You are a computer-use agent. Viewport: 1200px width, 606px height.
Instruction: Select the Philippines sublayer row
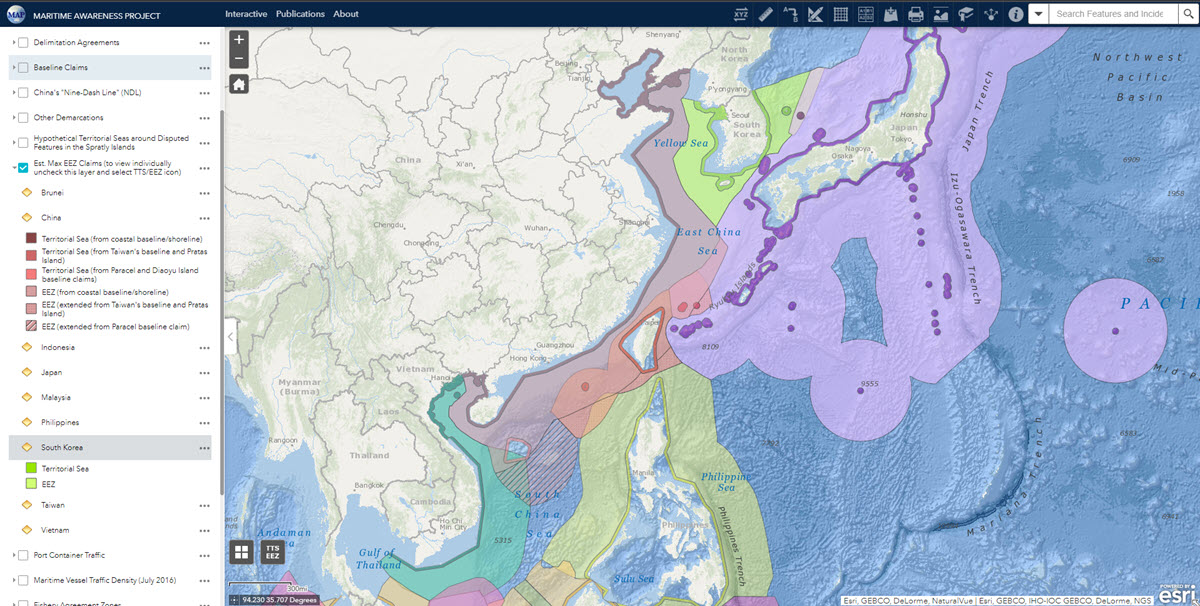110,422
